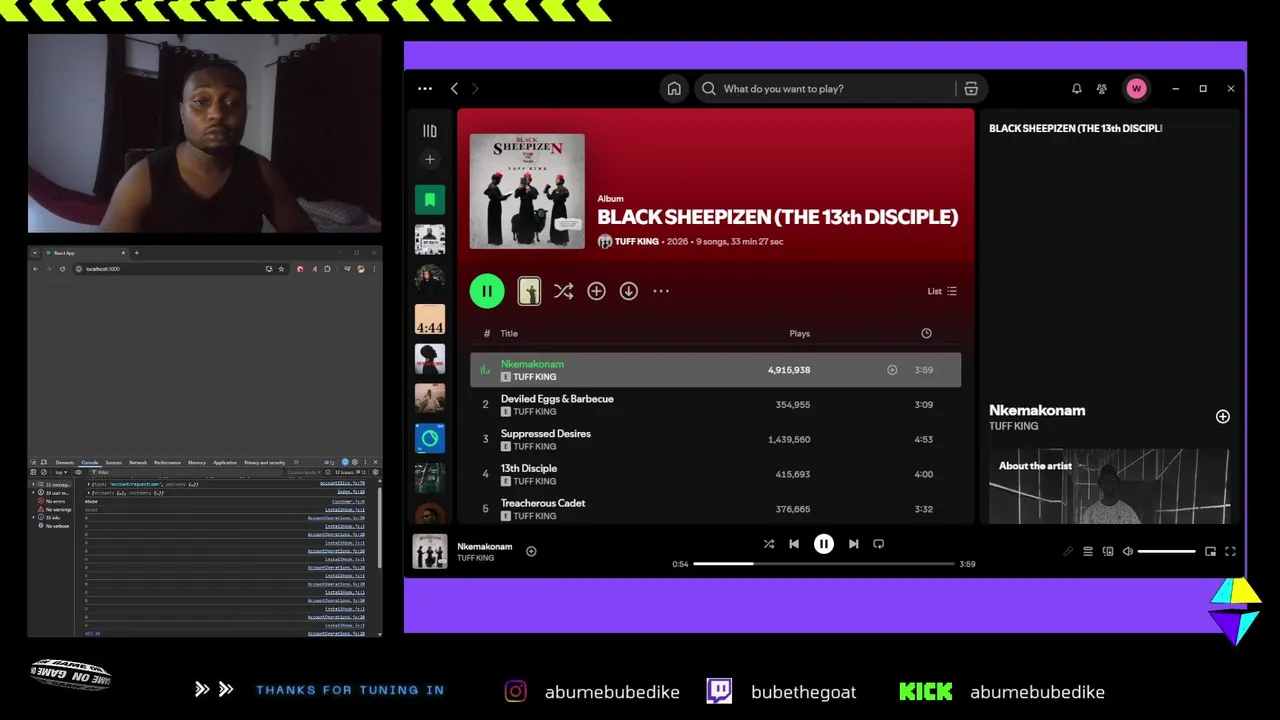Select track Deviled Eggs & Barbecue
This screenshot has height=720, width=1280.
click(715, 405)
